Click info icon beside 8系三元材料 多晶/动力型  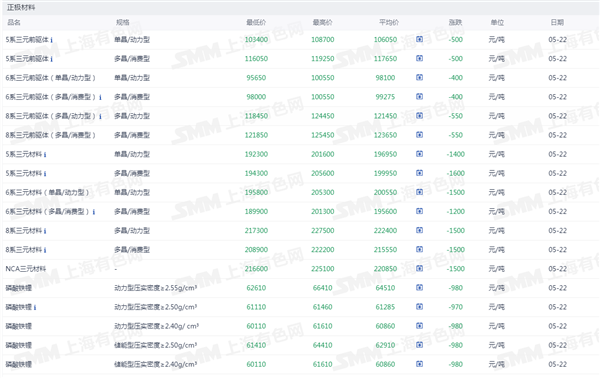click(45, 231)
